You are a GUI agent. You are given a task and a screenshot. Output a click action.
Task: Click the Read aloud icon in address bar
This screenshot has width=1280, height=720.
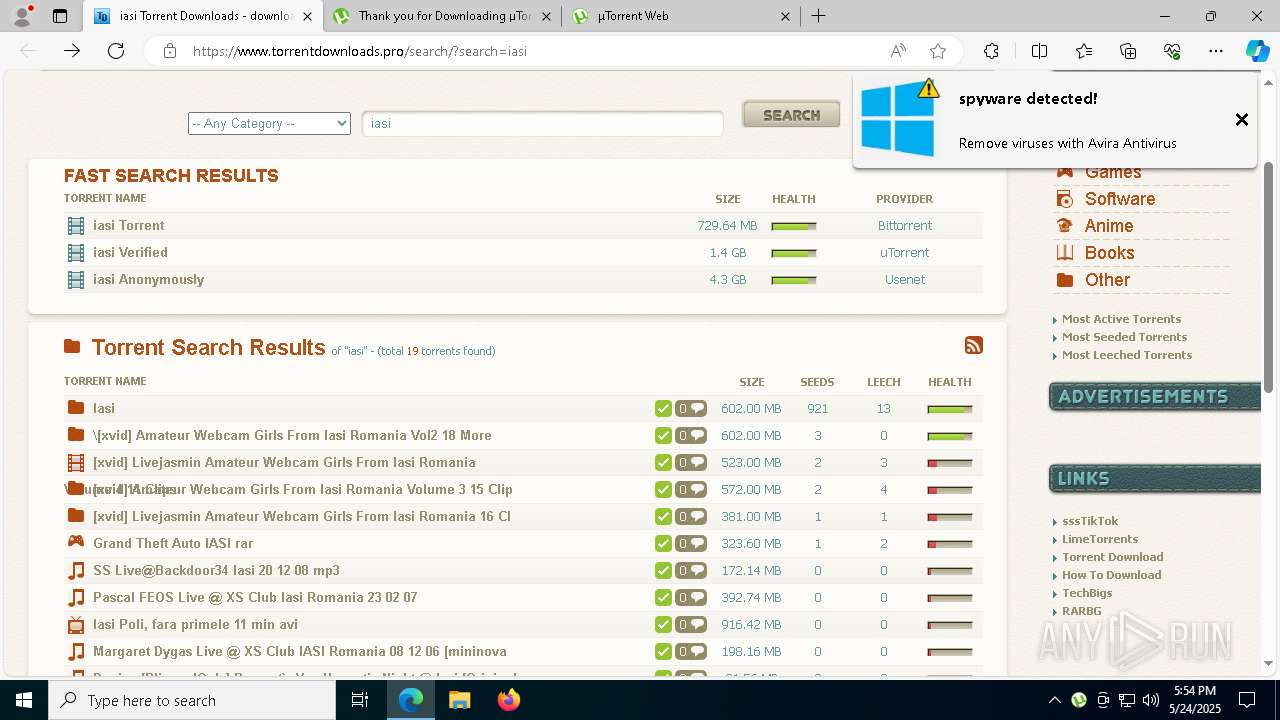tap(898, 51)
